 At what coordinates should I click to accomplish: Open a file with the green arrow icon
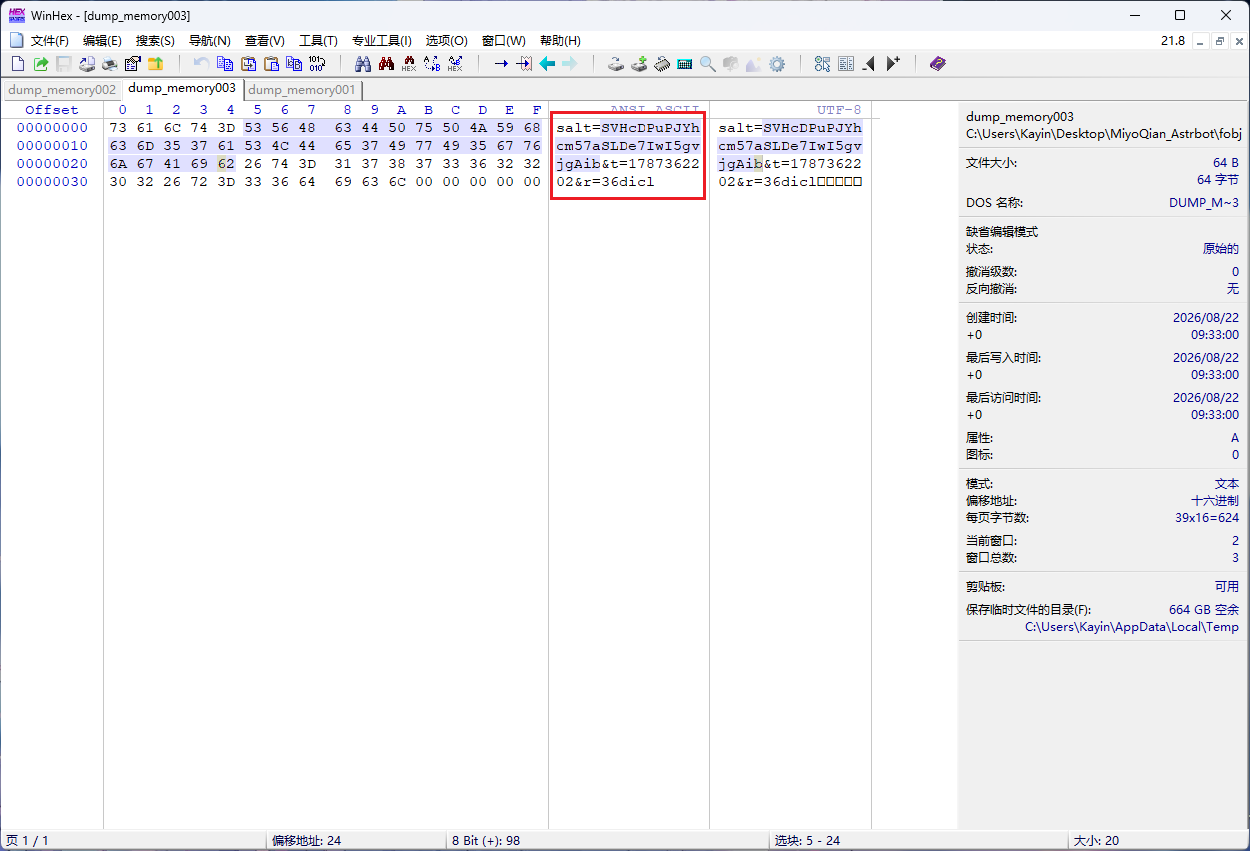(x=41, y=64)
